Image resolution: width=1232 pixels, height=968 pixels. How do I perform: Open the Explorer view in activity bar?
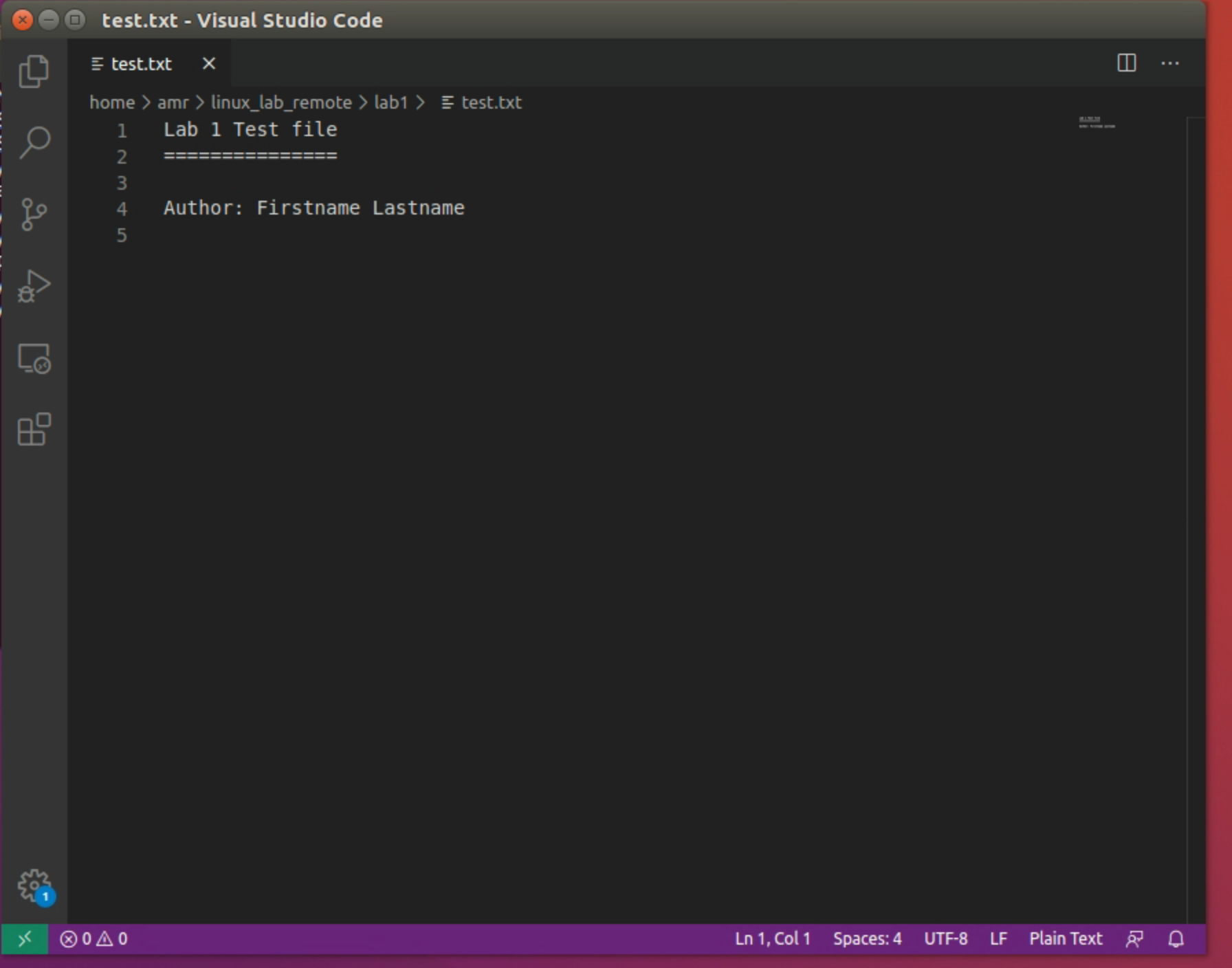pos(34,71)
